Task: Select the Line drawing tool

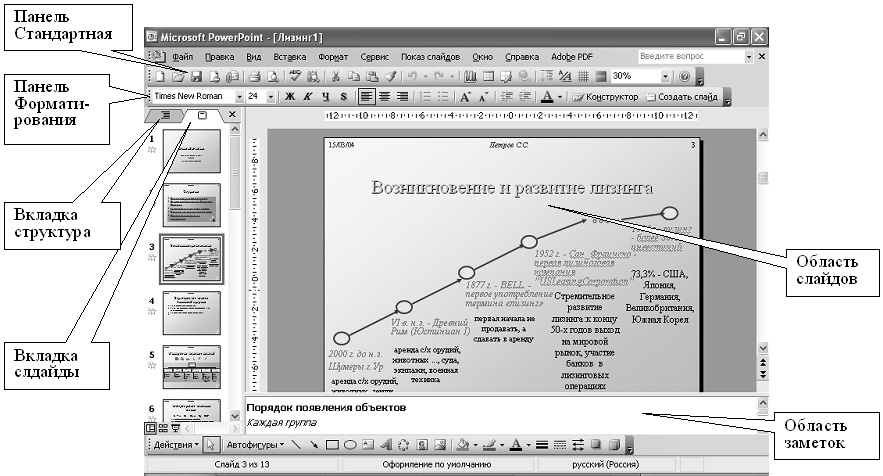Action: pos(296,445)
